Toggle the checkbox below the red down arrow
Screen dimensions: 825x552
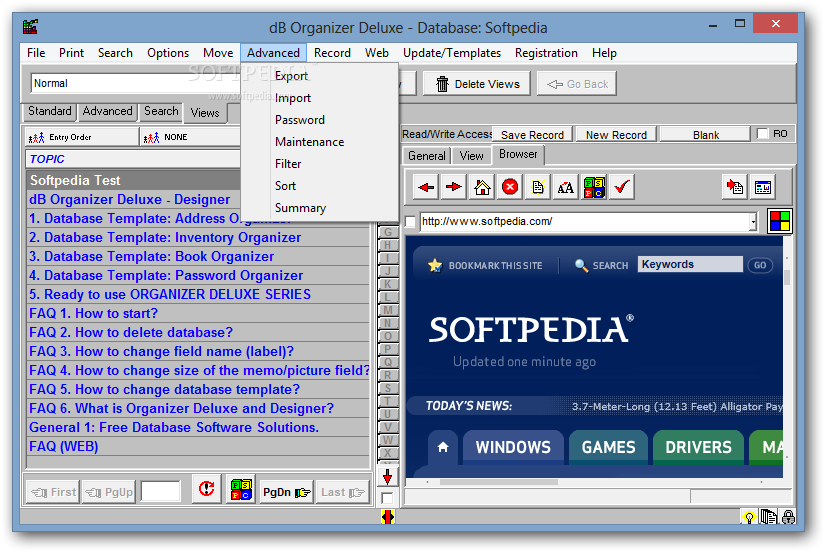pos(387,498)
